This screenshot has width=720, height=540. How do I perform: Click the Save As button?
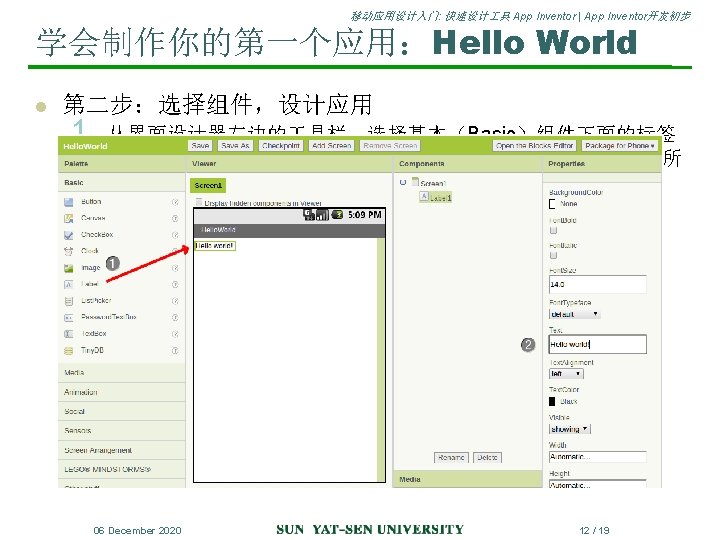(x=235, y=146)
